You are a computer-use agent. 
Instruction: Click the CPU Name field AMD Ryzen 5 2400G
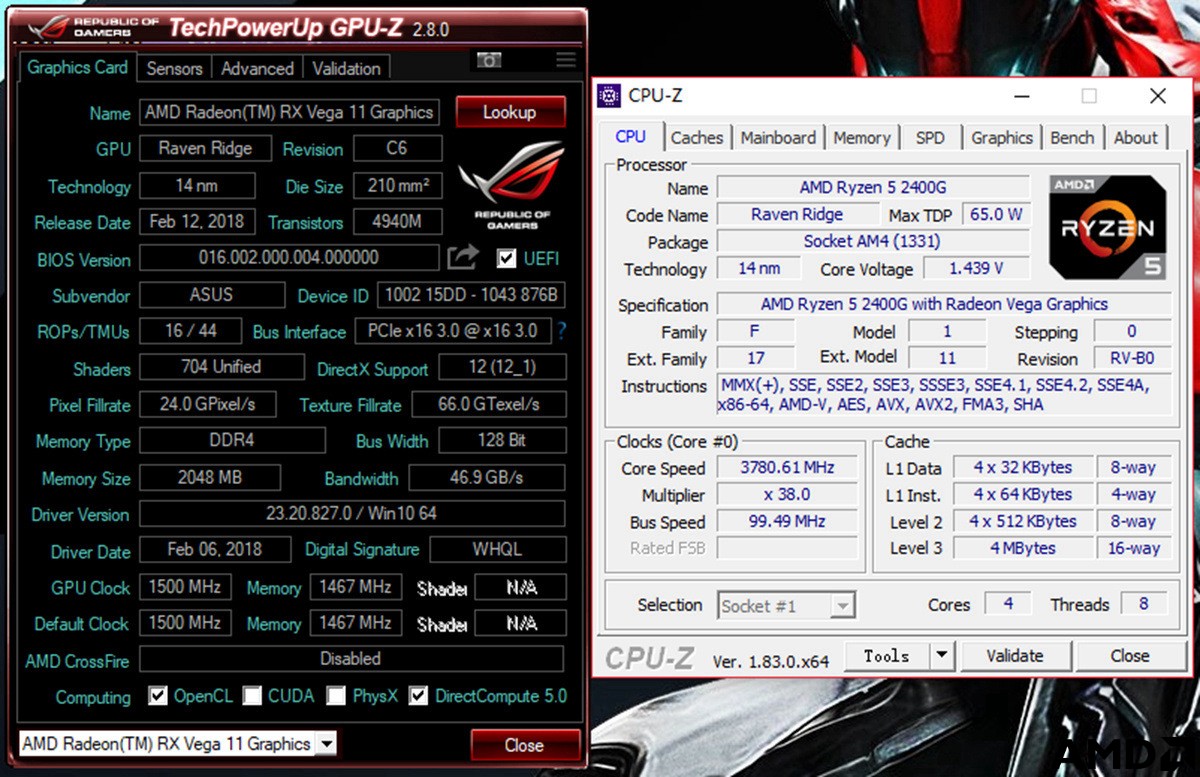pyautogui.click(x=873, y=188)
